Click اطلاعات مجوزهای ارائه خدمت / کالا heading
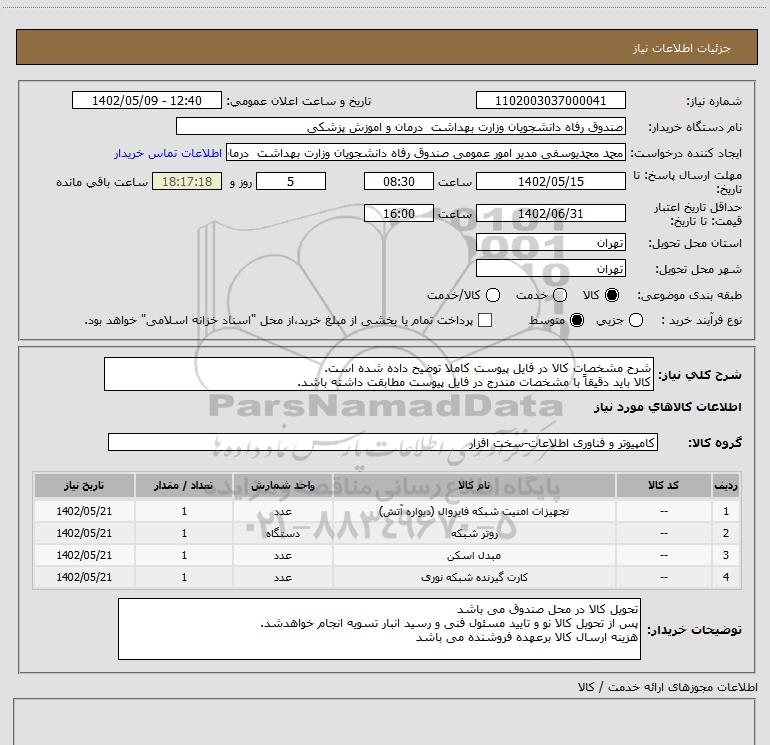This screenshot has height=745, width=770. 667,687
